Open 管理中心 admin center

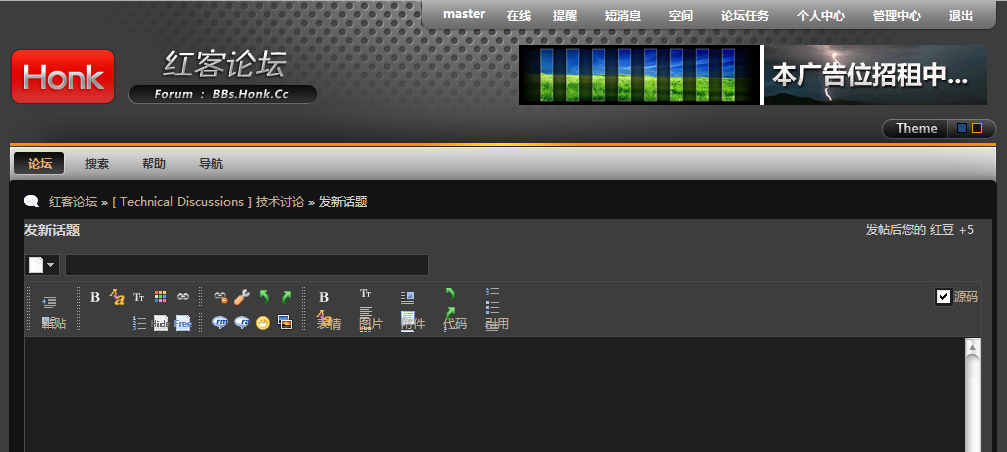click(897, 16)
